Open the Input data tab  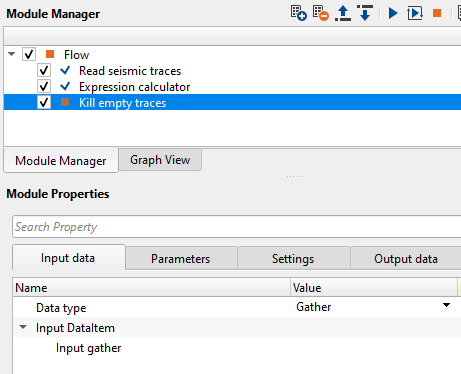tap(69, 258)
